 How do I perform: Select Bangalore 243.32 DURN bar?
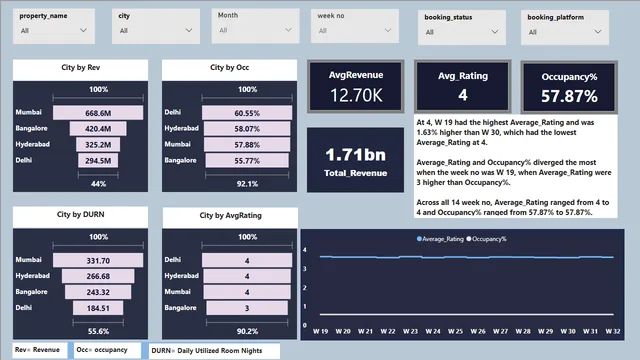pyautogui.click(x=98, y=292)
